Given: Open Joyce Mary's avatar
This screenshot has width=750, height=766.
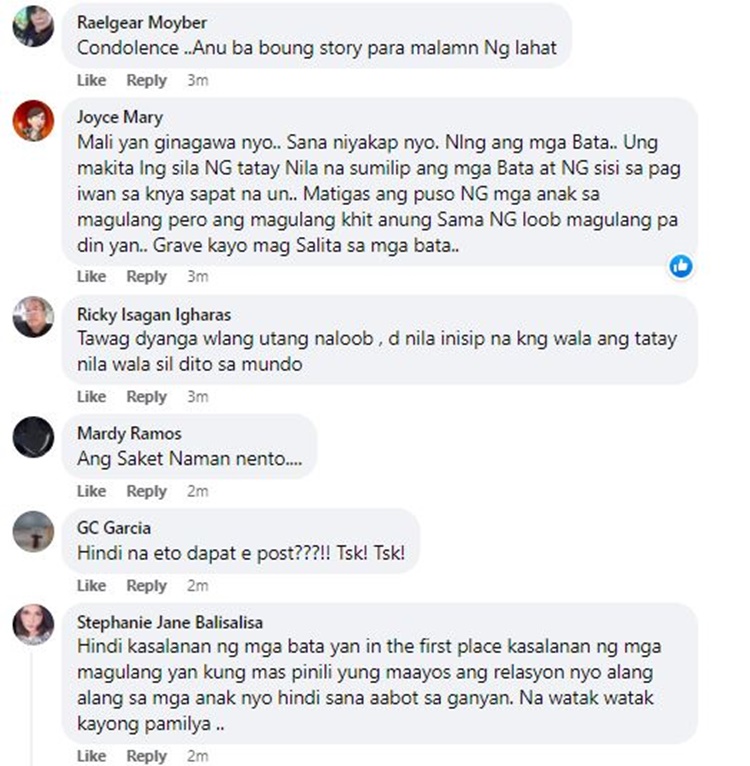Looking at the screenshot, I should pos(33,121).
